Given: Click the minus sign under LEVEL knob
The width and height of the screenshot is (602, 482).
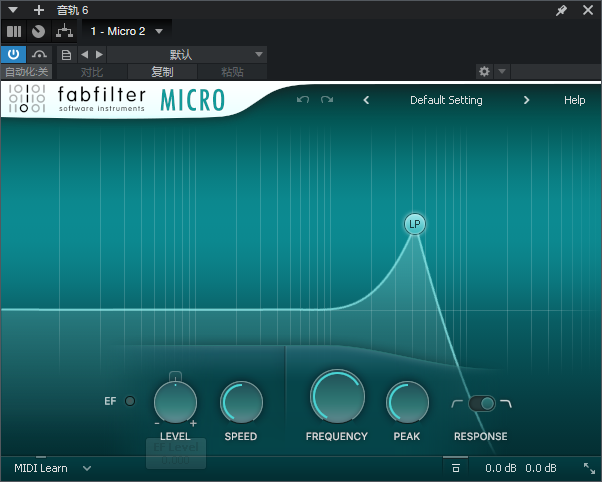Looking at the screenshot, I should (x=157, y=423).
